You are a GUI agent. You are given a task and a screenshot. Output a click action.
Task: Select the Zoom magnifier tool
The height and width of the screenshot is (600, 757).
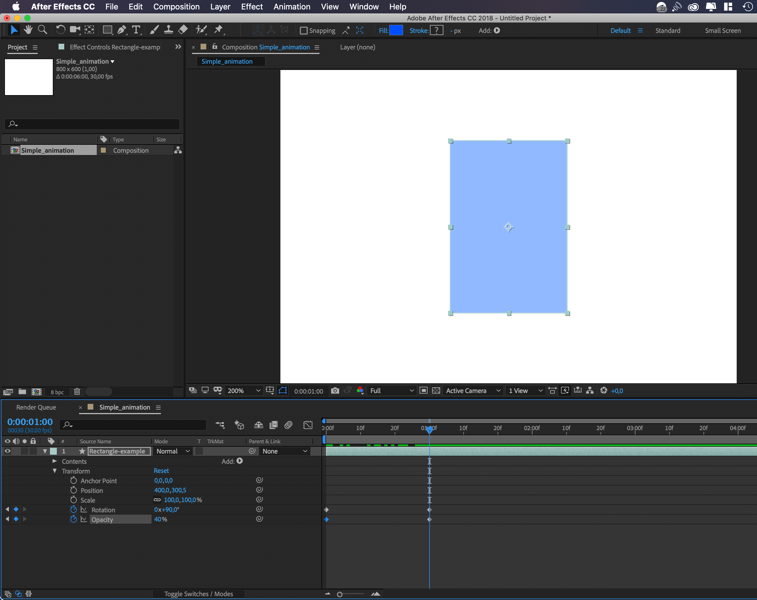click(x=42, y=30)
